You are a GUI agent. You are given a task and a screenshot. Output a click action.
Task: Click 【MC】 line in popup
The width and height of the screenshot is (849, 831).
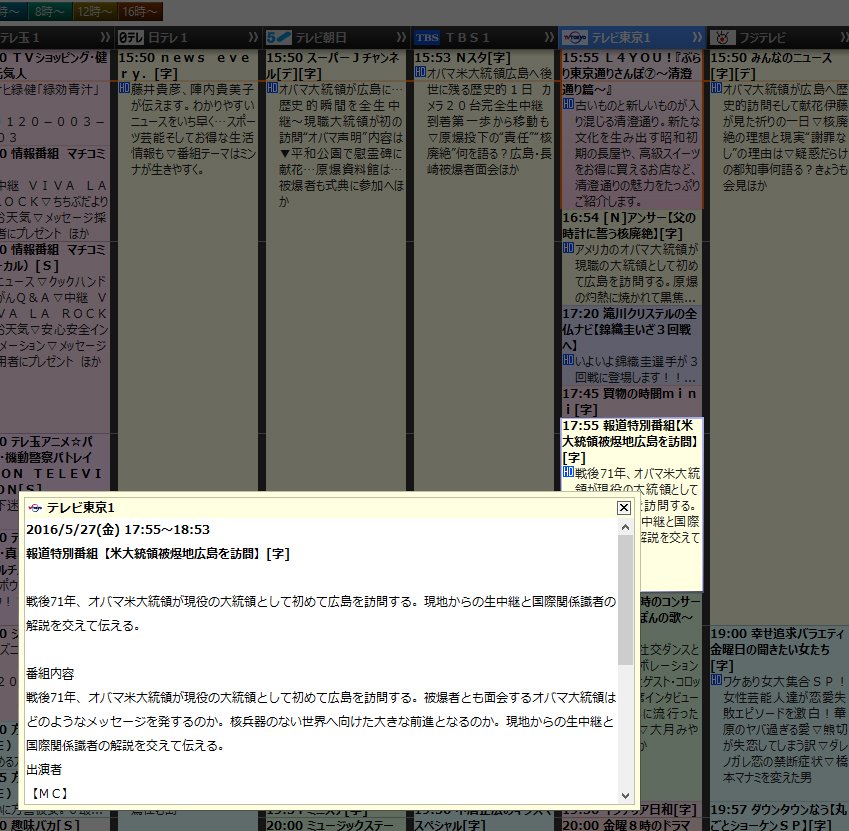pos(49,794)
